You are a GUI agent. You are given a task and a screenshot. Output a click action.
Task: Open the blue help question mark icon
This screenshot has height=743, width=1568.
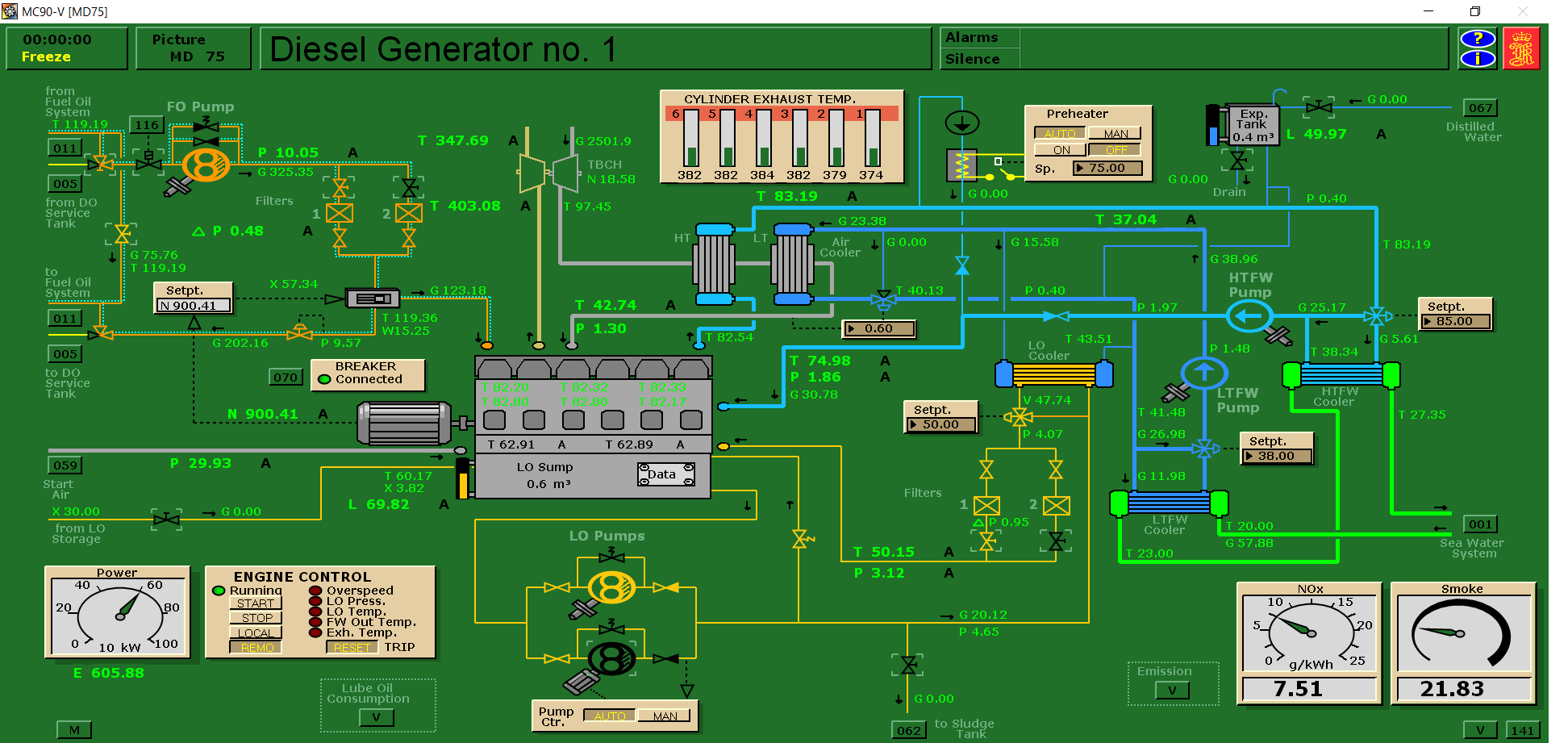coord(1477,39)
